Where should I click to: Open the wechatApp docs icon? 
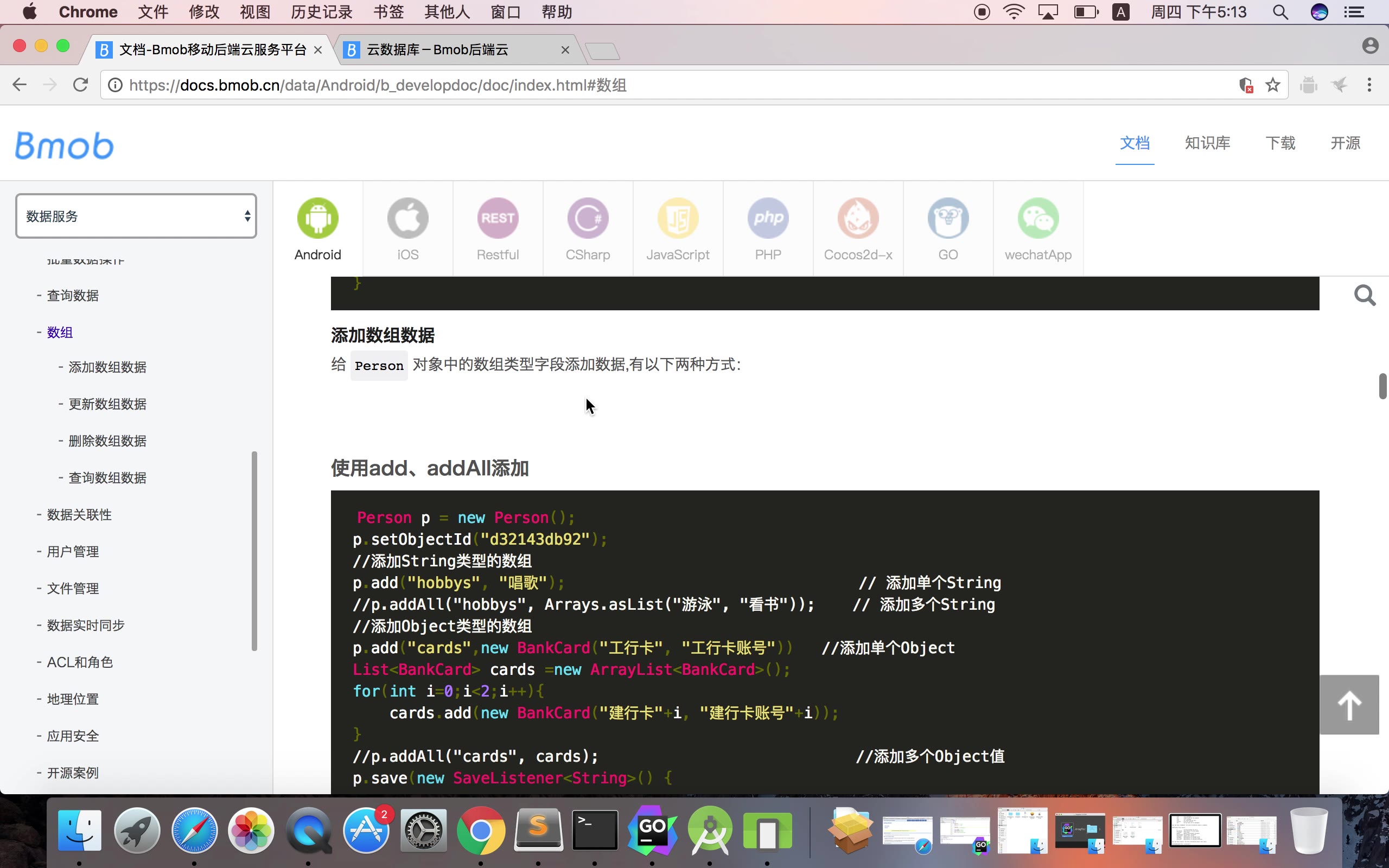[x=1038, y=218]
